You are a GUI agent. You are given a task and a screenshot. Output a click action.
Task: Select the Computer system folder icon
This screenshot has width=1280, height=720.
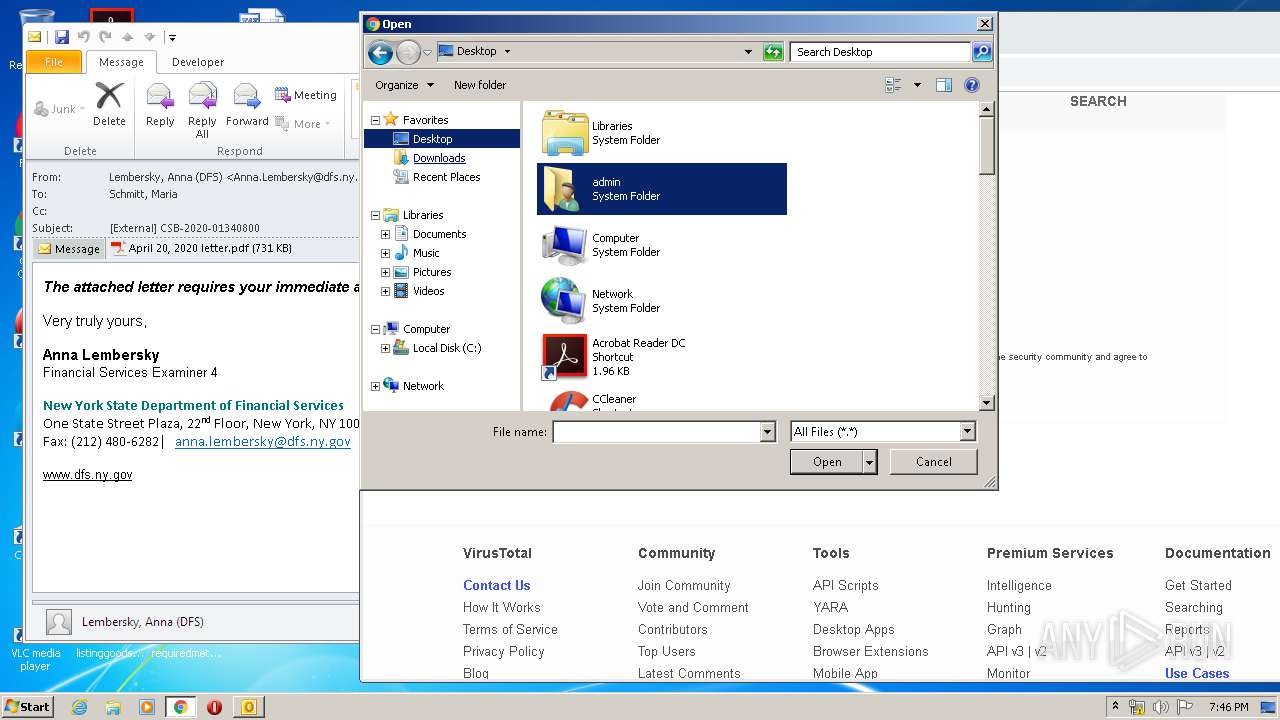pos(565,245)
